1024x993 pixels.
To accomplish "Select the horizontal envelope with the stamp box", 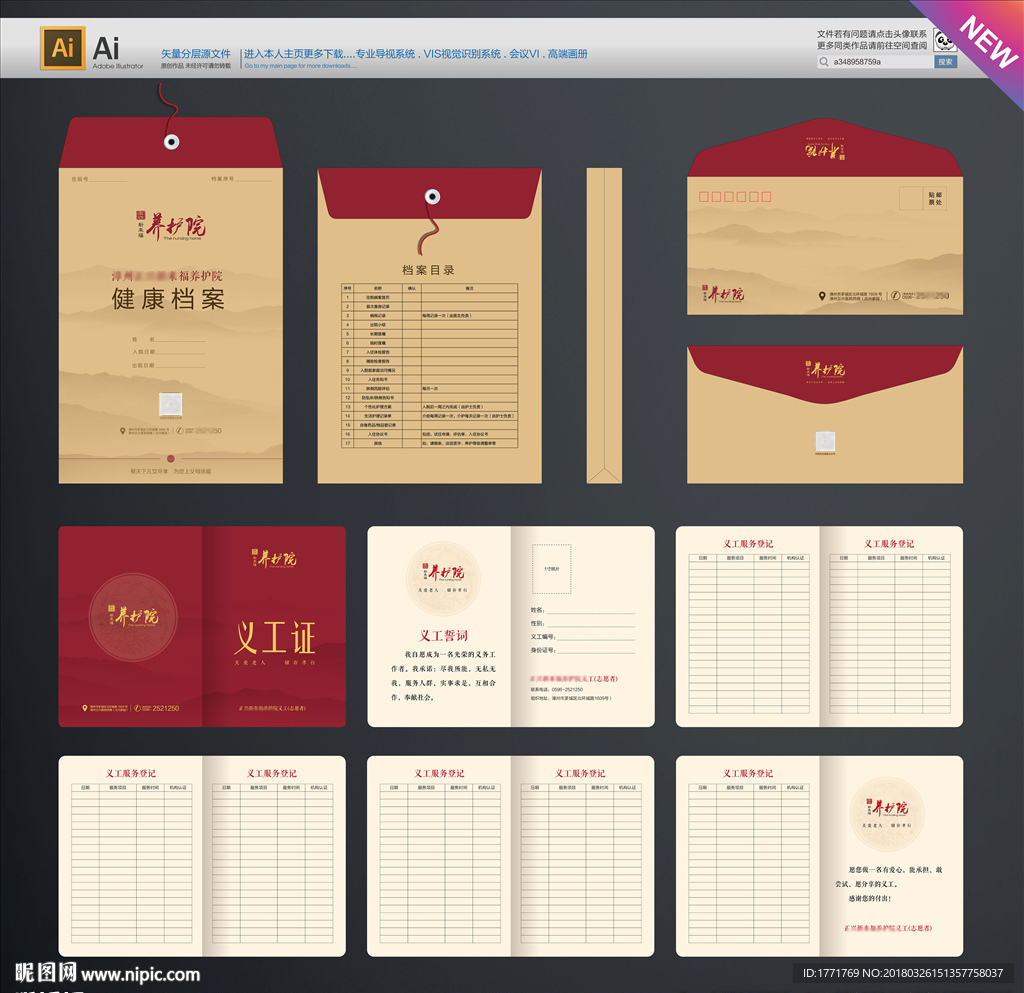I will coord(825,217).
